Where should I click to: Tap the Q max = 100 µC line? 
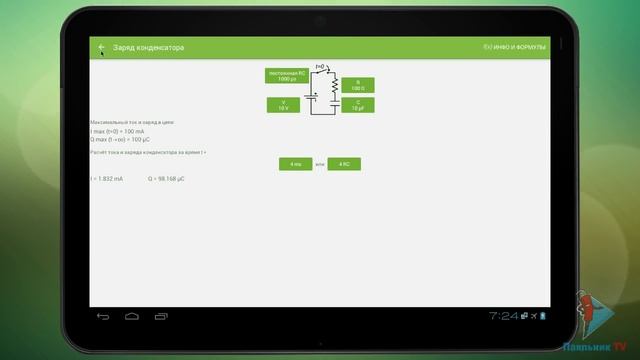(120, 140)
